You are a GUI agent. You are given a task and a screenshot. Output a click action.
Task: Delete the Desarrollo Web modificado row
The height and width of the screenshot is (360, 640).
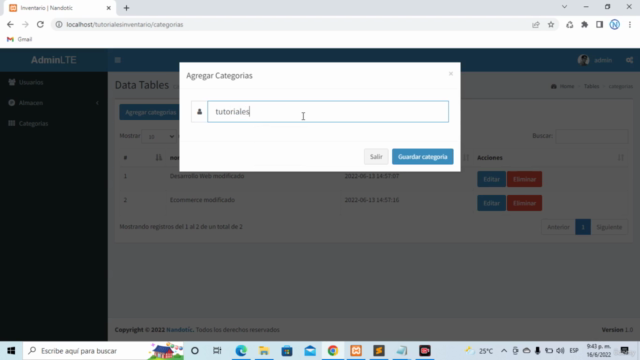point(524,179)
